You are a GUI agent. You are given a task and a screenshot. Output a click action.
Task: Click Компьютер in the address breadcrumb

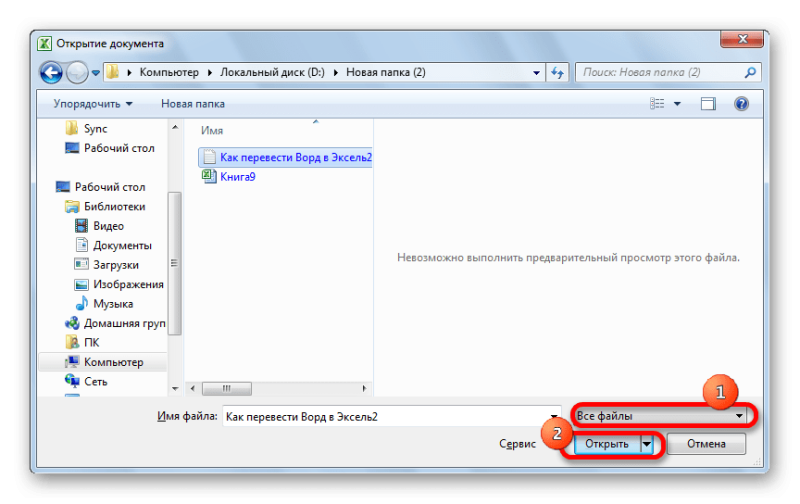click(169, 72)
